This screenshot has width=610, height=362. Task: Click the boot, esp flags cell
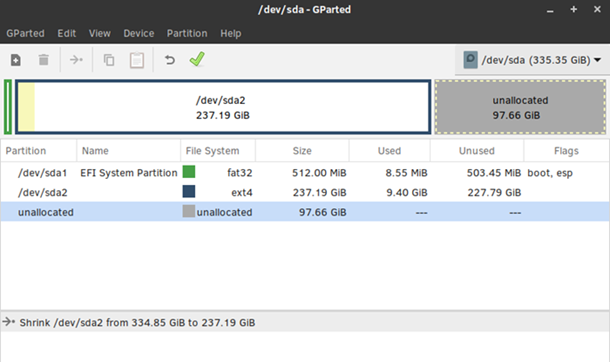click(550, 173)
